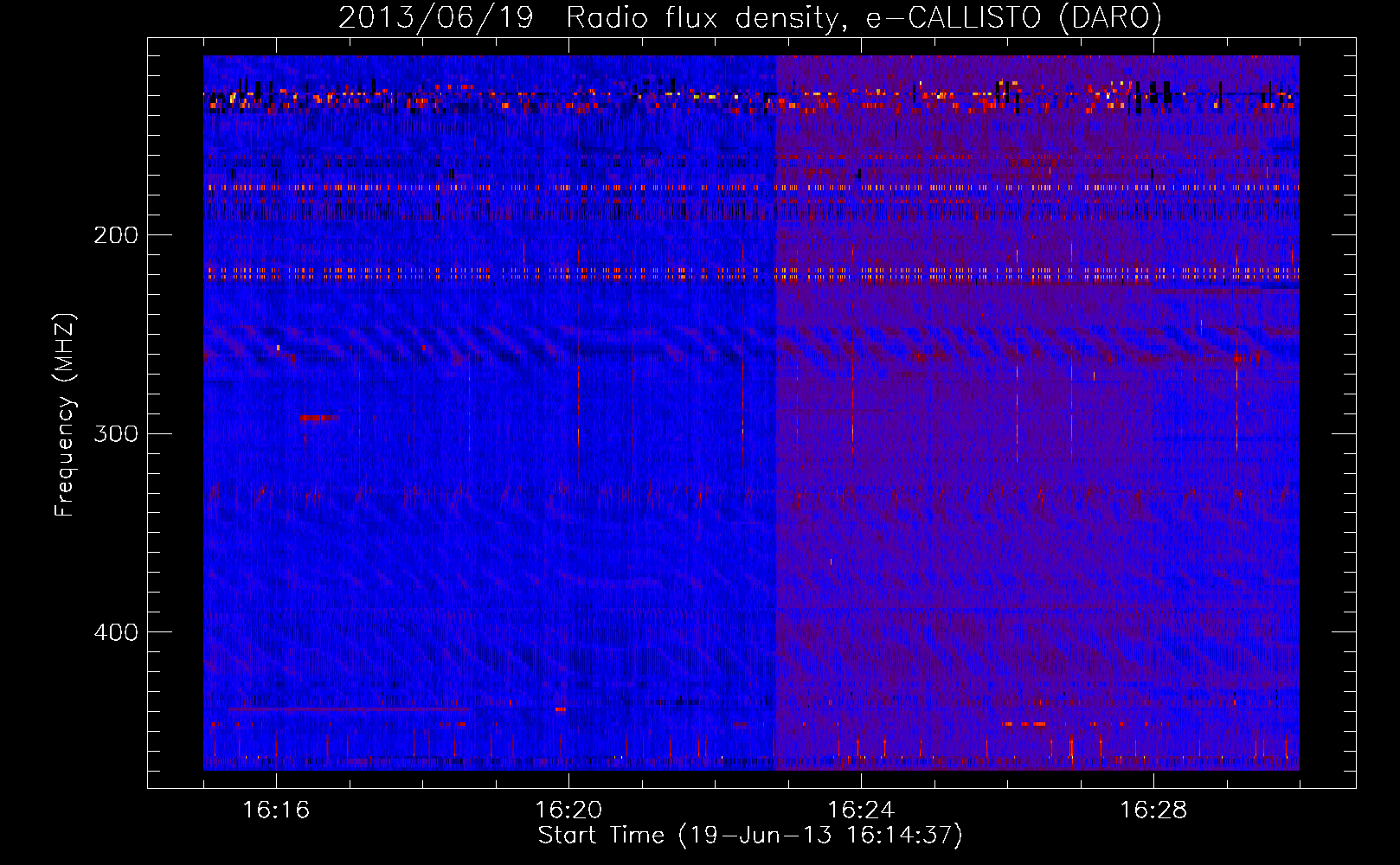Click the 'Start Time (19-Jun-13 16:14:37)' axis title
The width and height of the screenshot is (1400, 865).
click(750, 836)
